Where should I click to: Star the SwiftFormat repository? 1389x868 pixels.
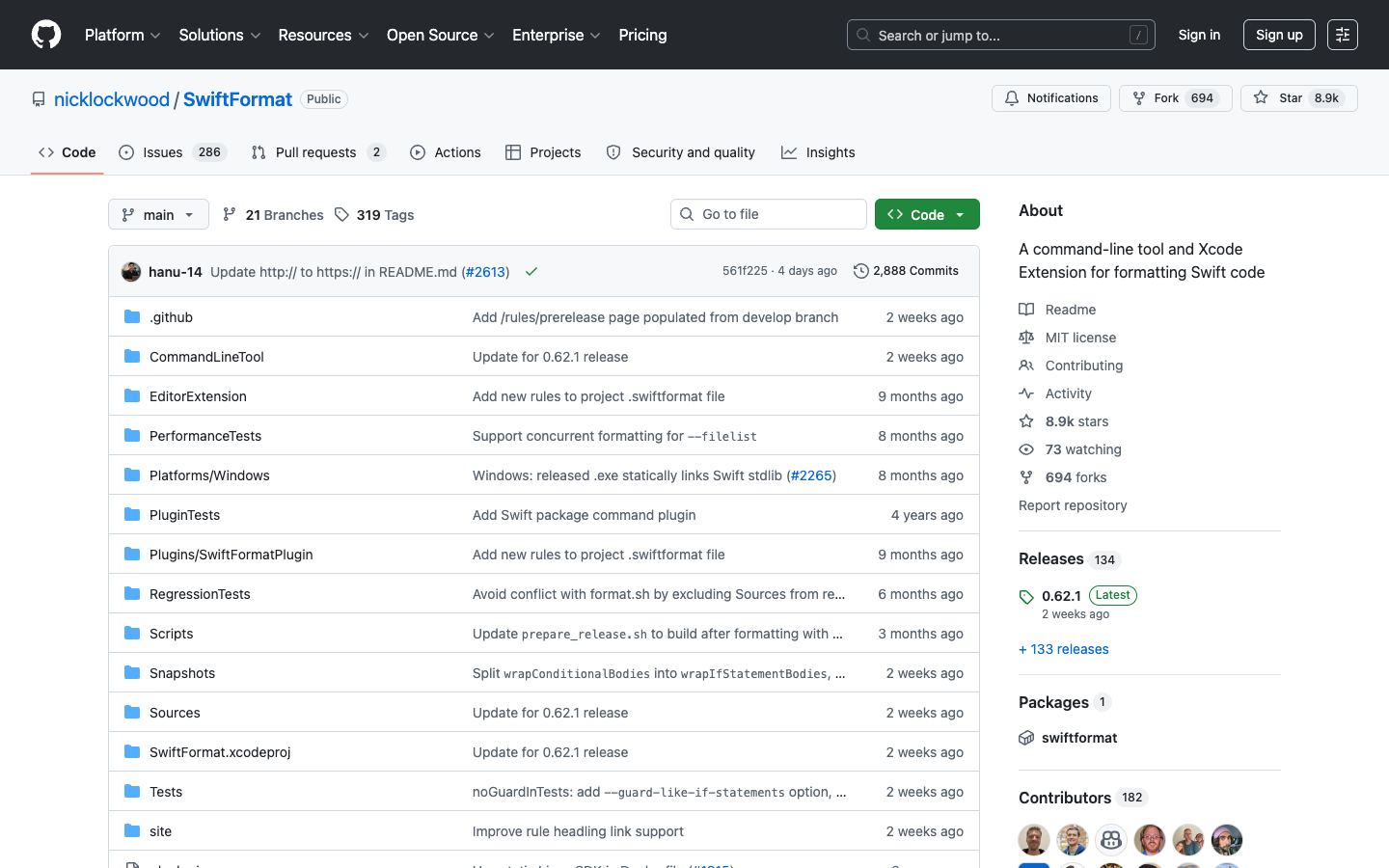point(1298,98)
